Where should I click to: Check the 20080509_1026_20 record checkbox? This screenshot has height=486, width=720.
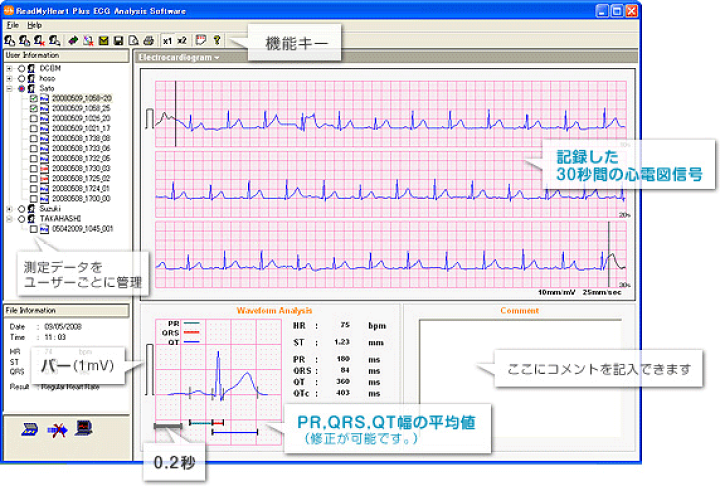(x=34, y=119)
